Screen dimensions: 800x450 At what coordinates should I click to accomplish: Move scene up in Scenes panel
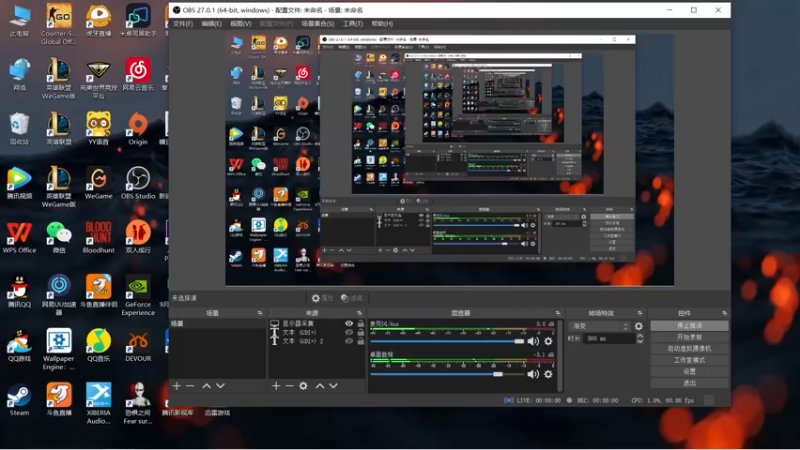[207, 386]
